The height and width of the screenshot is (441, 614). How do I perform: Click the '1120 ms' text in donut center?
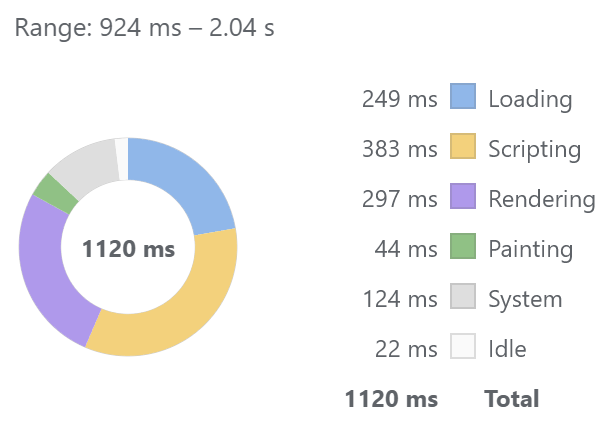[x=128, y=249]
